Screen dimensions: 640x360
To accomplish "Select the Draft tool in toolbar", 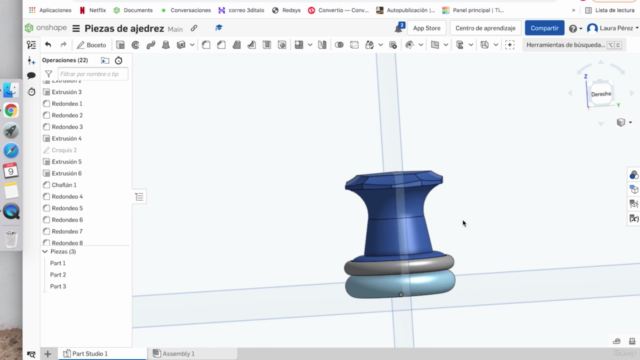I will coord(236,45).
